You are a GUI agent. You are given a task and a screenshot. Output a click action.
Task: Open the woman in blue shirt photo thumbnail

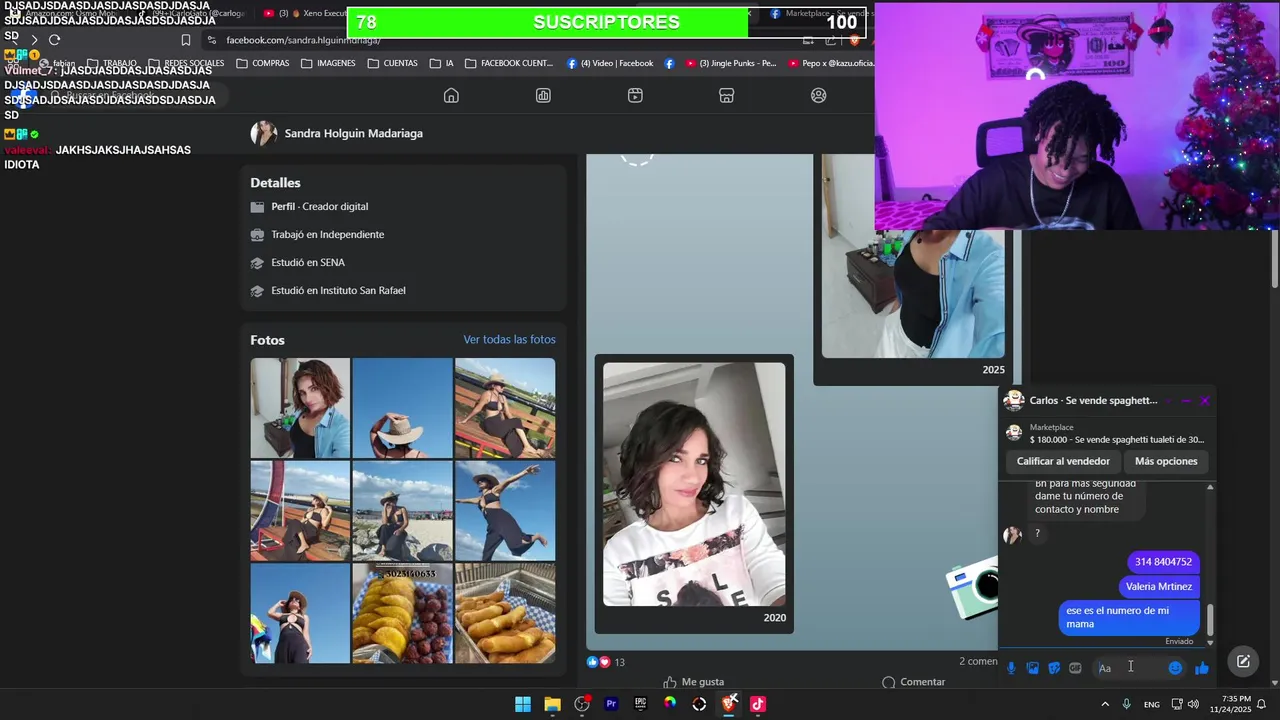point(300,408)
